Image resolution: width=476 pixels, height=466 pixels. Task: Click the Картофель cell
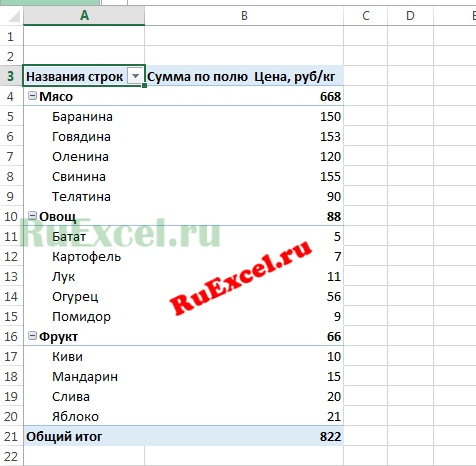pos(84,256)
